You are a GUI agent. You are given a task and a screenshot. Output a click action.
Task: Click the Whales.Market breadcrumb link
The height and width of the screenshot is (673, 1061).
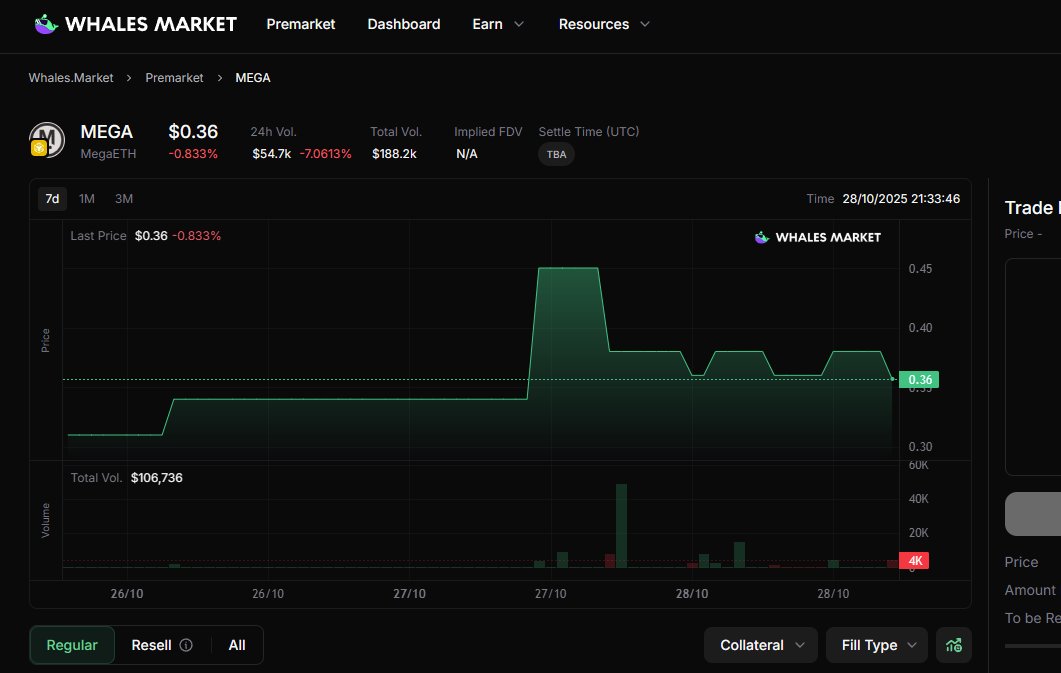(x=71, y=78)
